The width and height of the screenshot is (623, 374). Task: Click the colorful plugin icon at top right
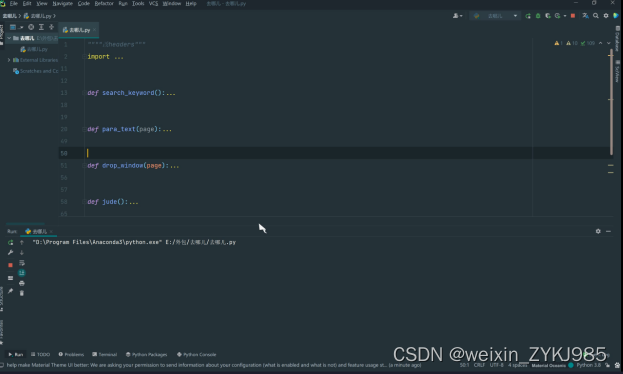click(616, 16)
